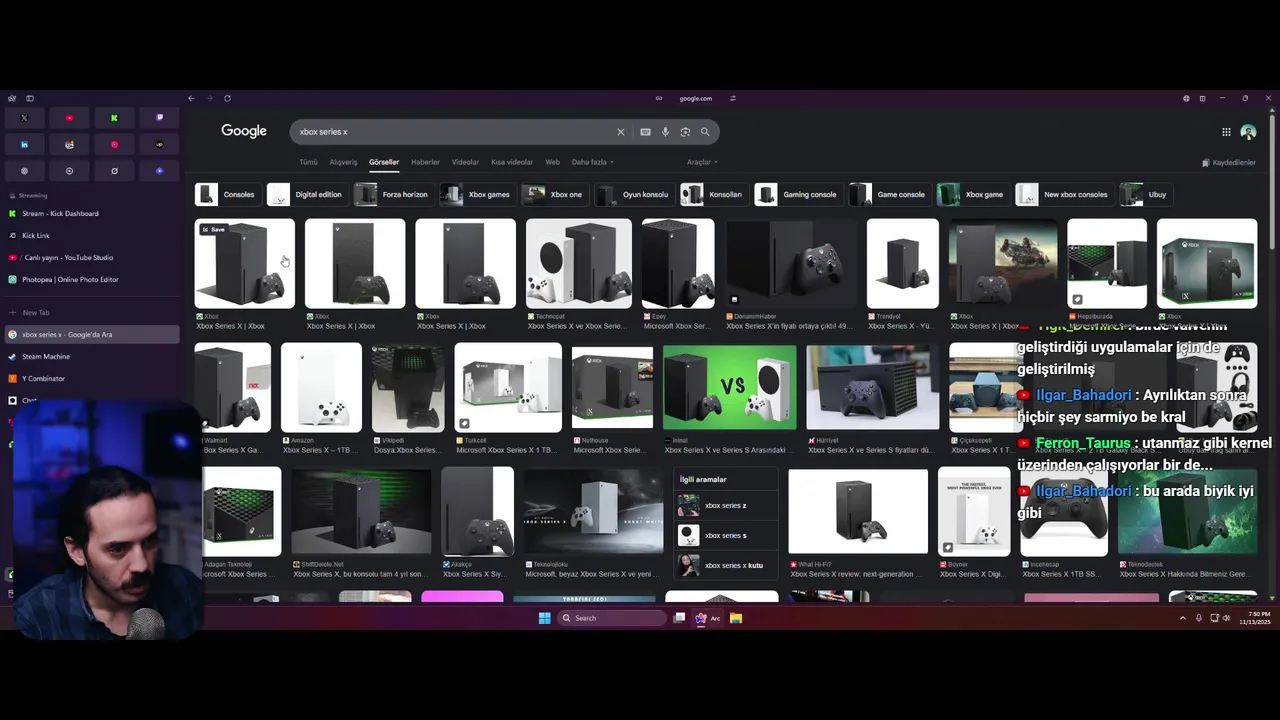Clear the search box with the X icon
The image size is (1280, 720).
[x=620, y=132]
